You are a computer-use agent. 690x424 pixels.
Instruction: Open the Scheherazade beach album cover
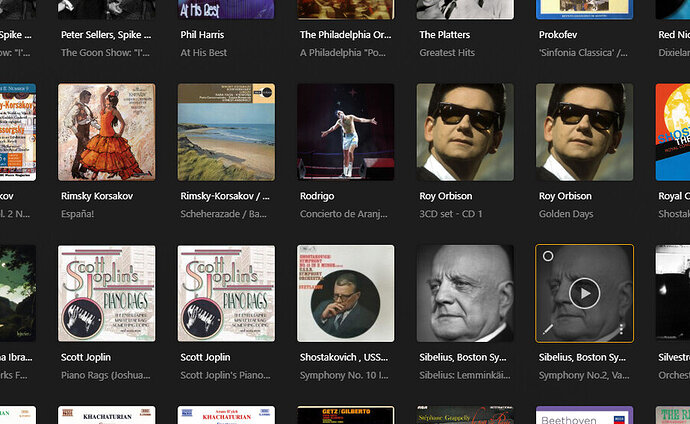click(226, 132)
